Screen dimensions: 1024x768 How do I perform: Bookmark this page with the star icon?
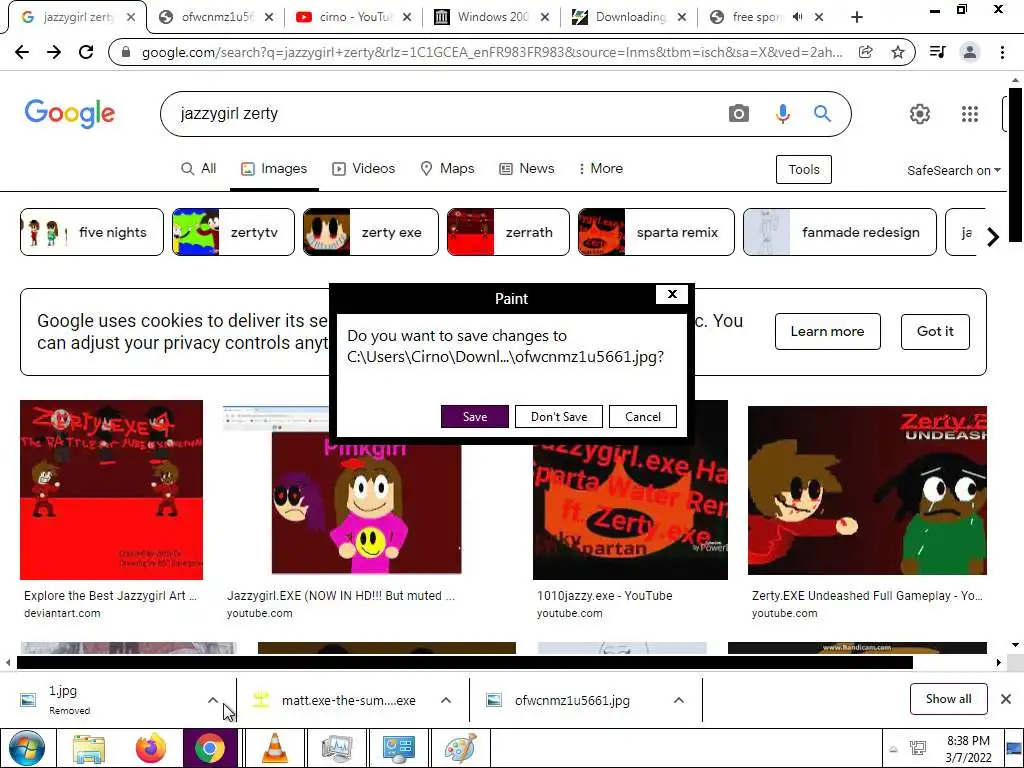[898, 52]
